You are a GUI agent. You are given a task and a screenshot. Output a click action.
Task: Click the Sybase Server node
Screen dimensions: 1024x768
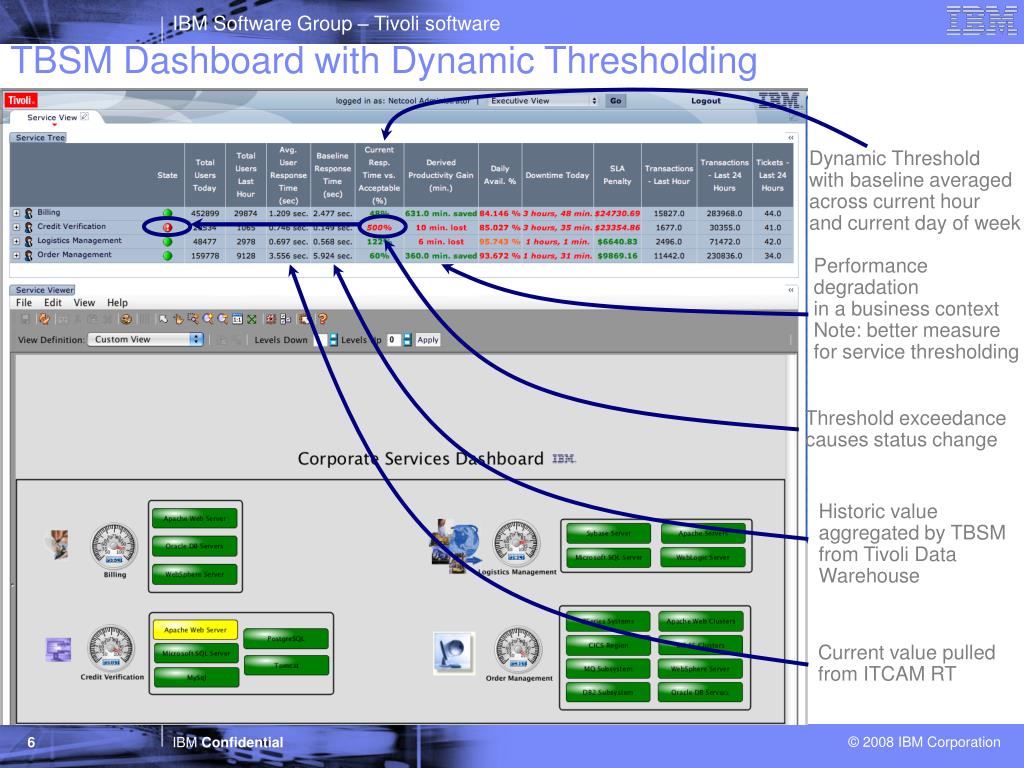coord(608,534)
